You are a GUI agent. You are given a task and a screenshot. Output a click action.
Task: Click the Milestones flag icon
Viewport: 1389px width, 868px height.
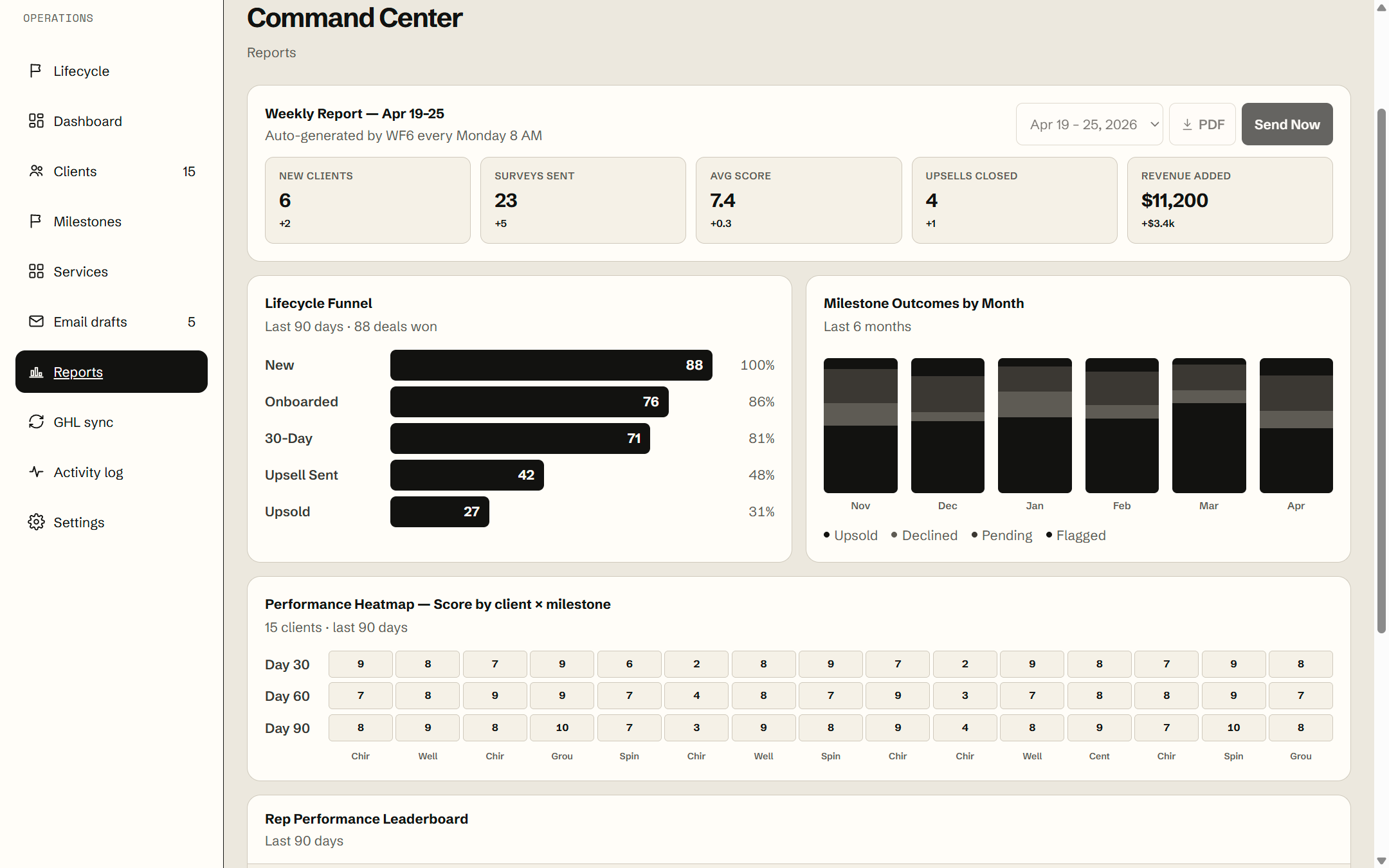point(36,221)
